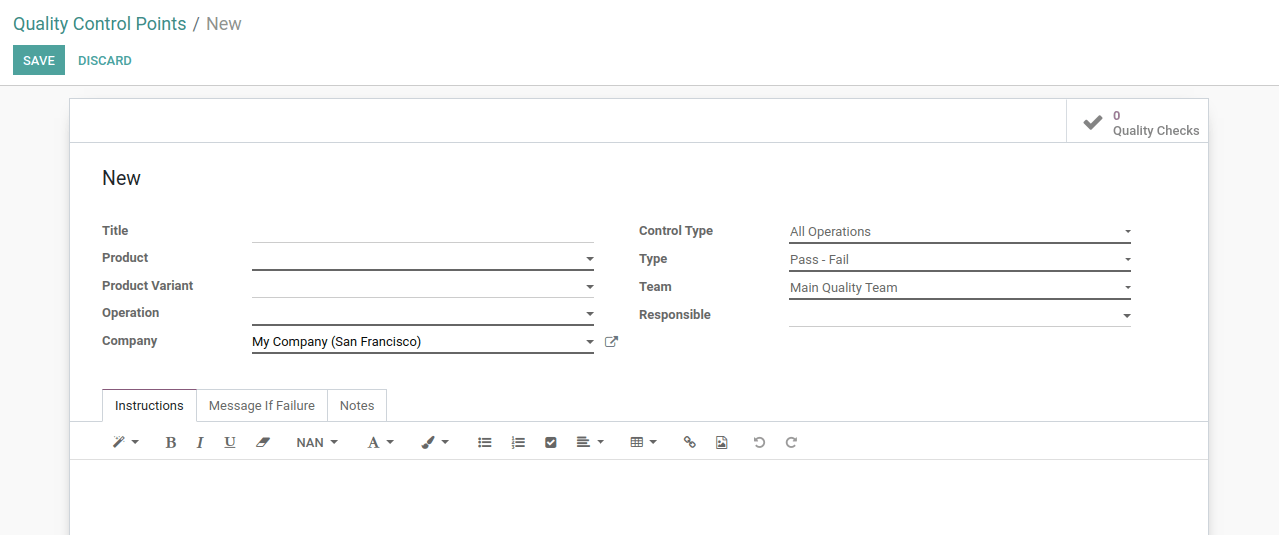
Task: Switch to the Message If Failure tab
Action: coord(262,405)
